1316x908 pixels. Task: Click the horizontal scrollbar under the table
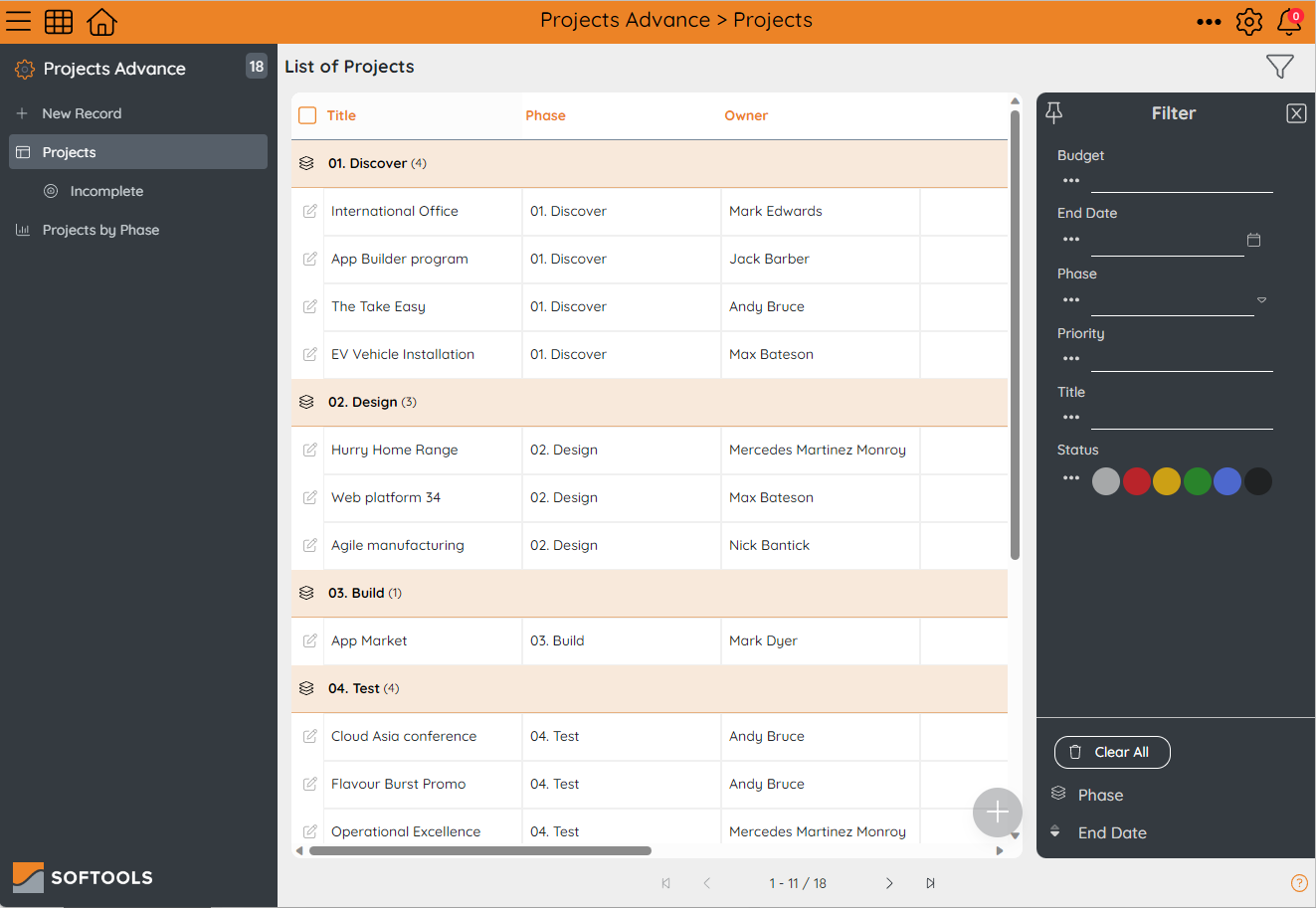(x=480, y=850)
